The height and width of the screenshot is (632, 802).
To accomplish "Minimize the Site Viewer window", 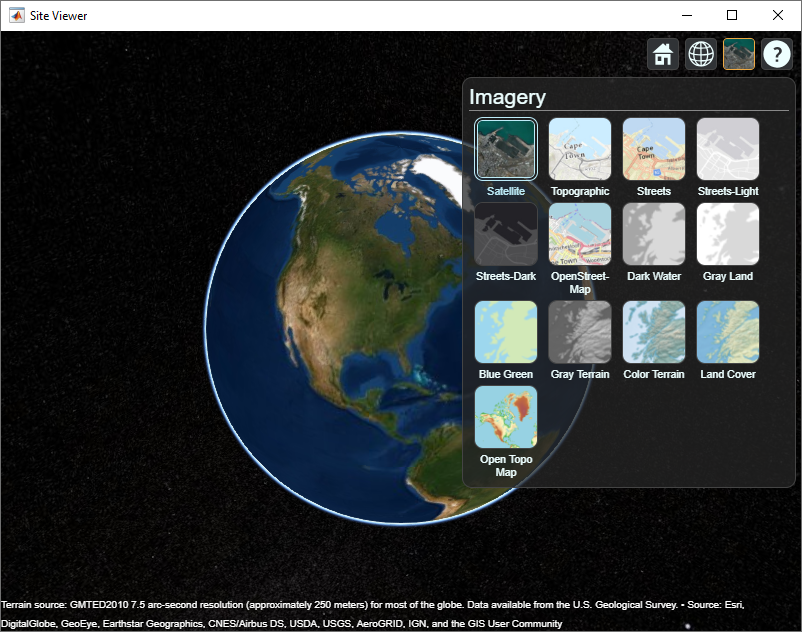I will click(687, 15).
